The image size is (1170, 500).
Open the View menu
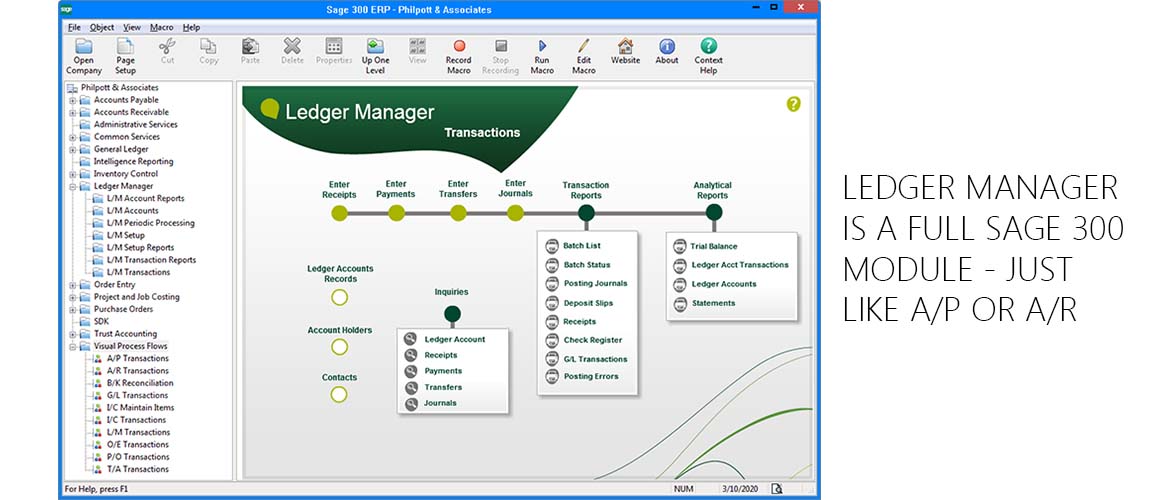[x=132, y=28]
